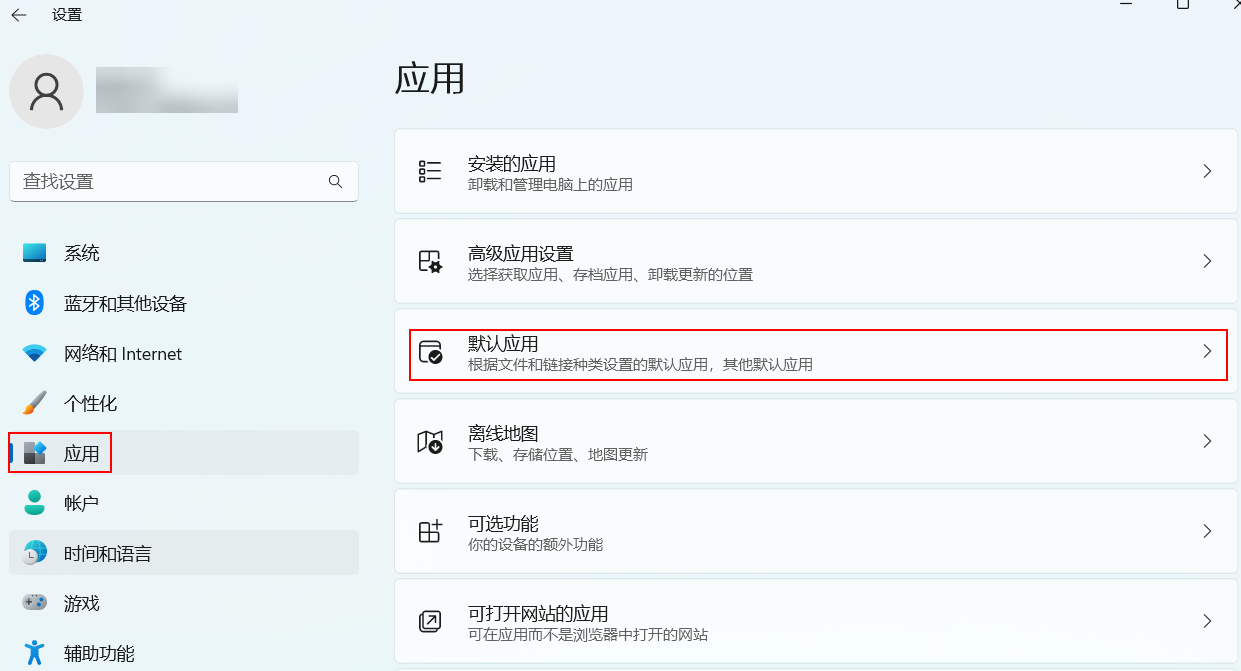
Task: Open 高级应用设置 row title
Action: click(x=520, y=253)
